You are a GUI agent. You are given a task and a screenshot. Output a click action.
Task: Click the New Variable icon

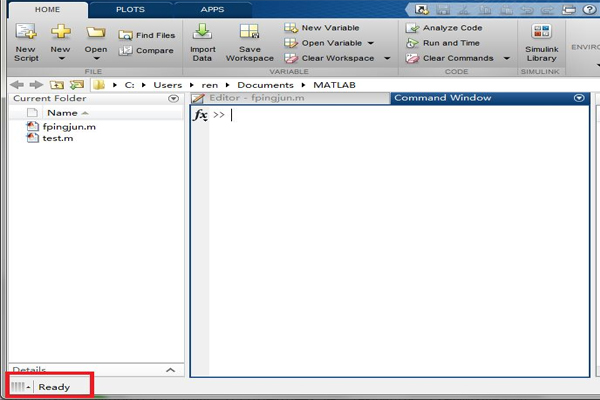coord(291,28)
